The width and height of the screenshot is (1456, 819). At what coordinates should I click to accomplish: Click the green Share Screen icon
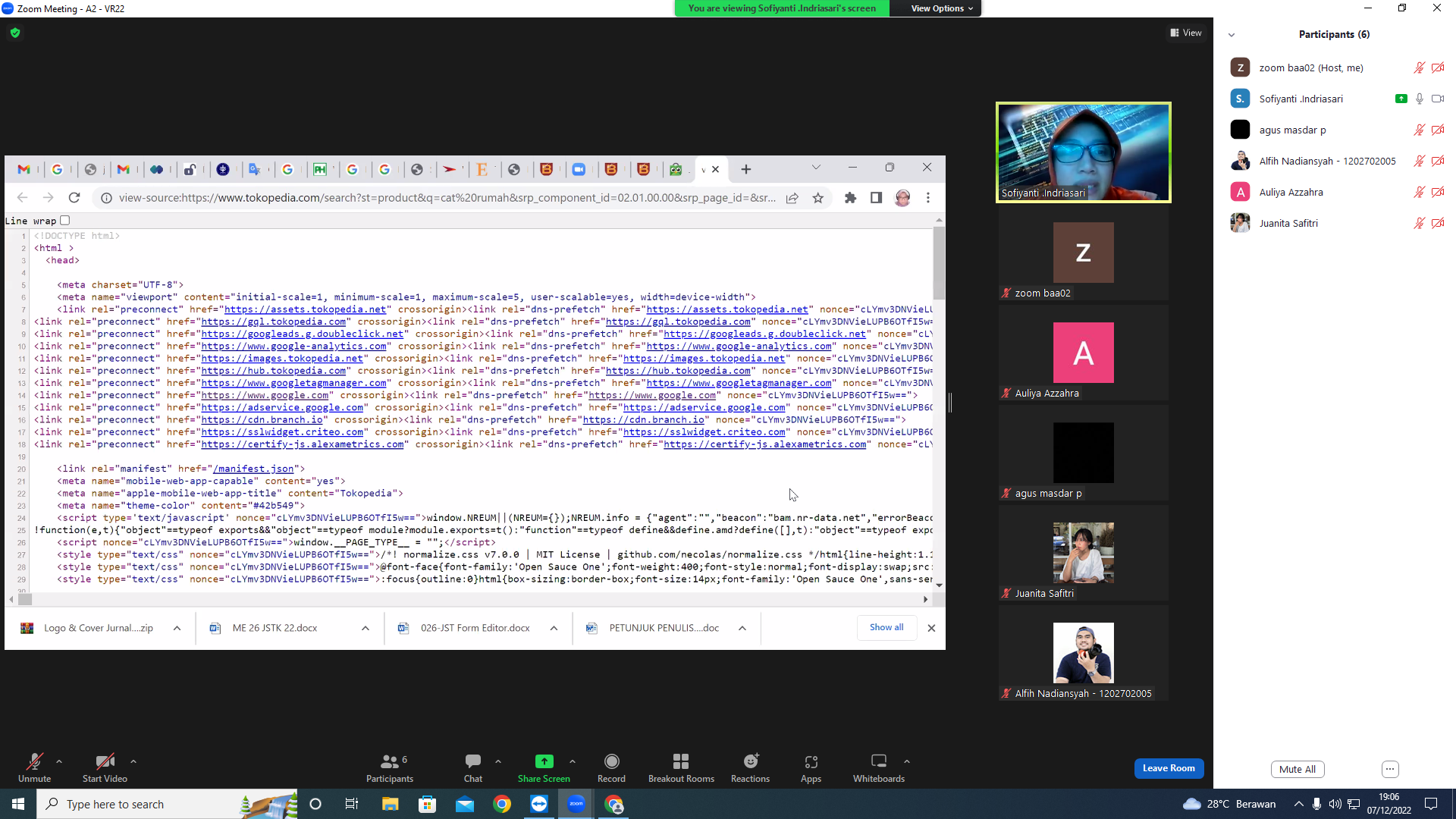click(x=544, y=761)
